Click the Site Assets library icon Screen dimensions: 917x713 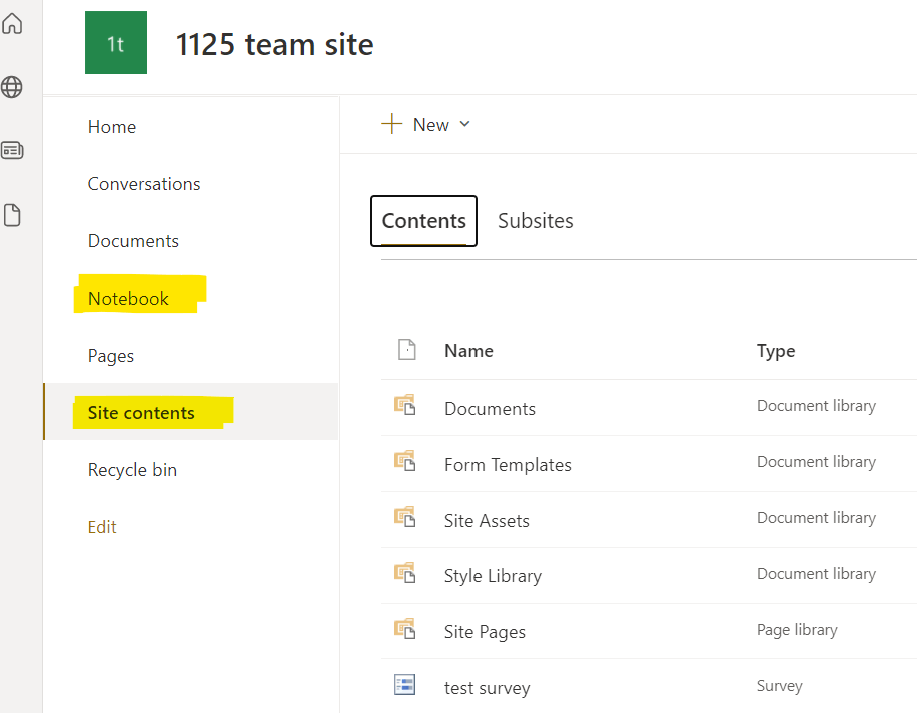(x=405, y=517)
